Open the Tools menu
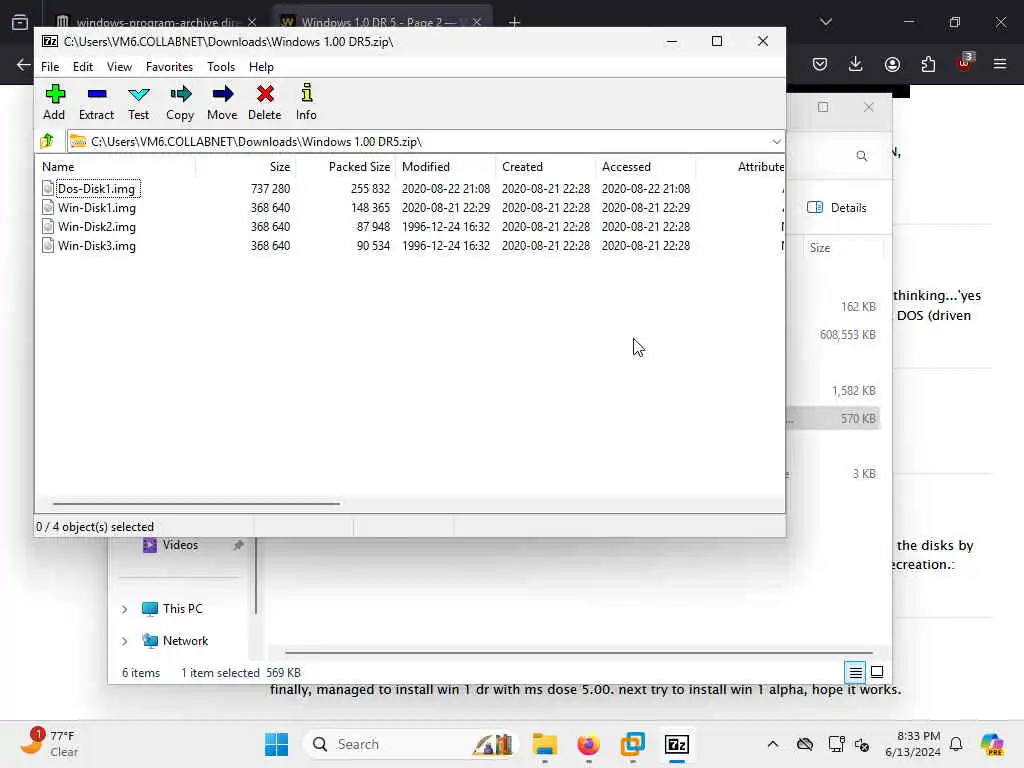The image size is (1024, 768). [x=221, y=67]
